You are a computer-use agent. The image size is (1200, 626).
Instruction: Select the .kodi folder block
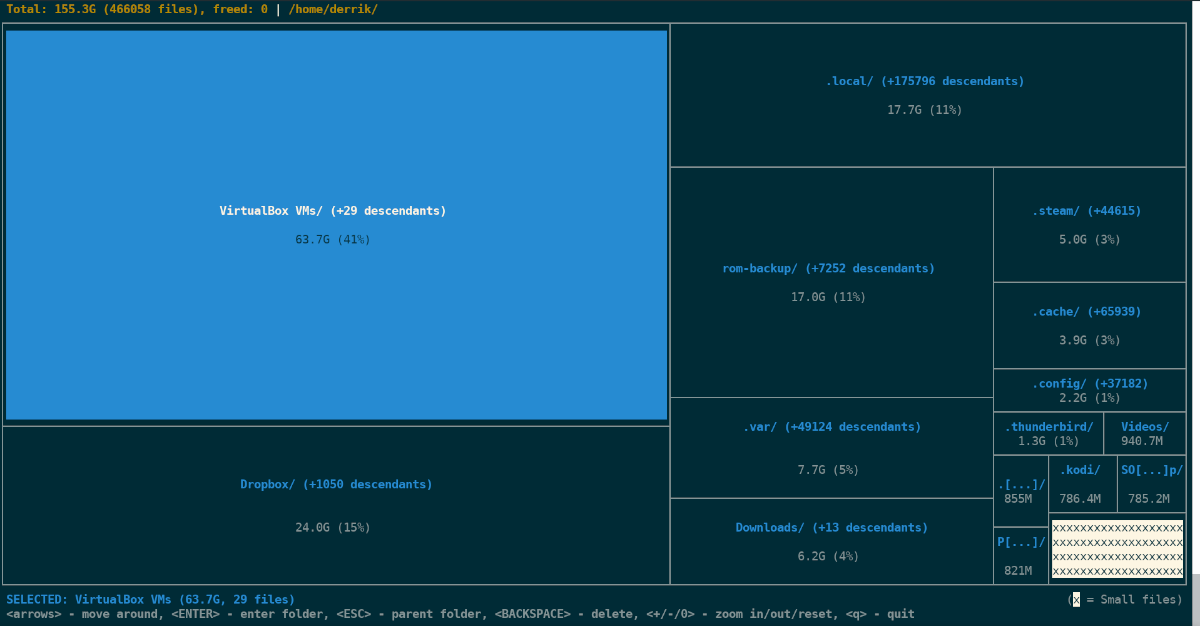point(1083,484)
